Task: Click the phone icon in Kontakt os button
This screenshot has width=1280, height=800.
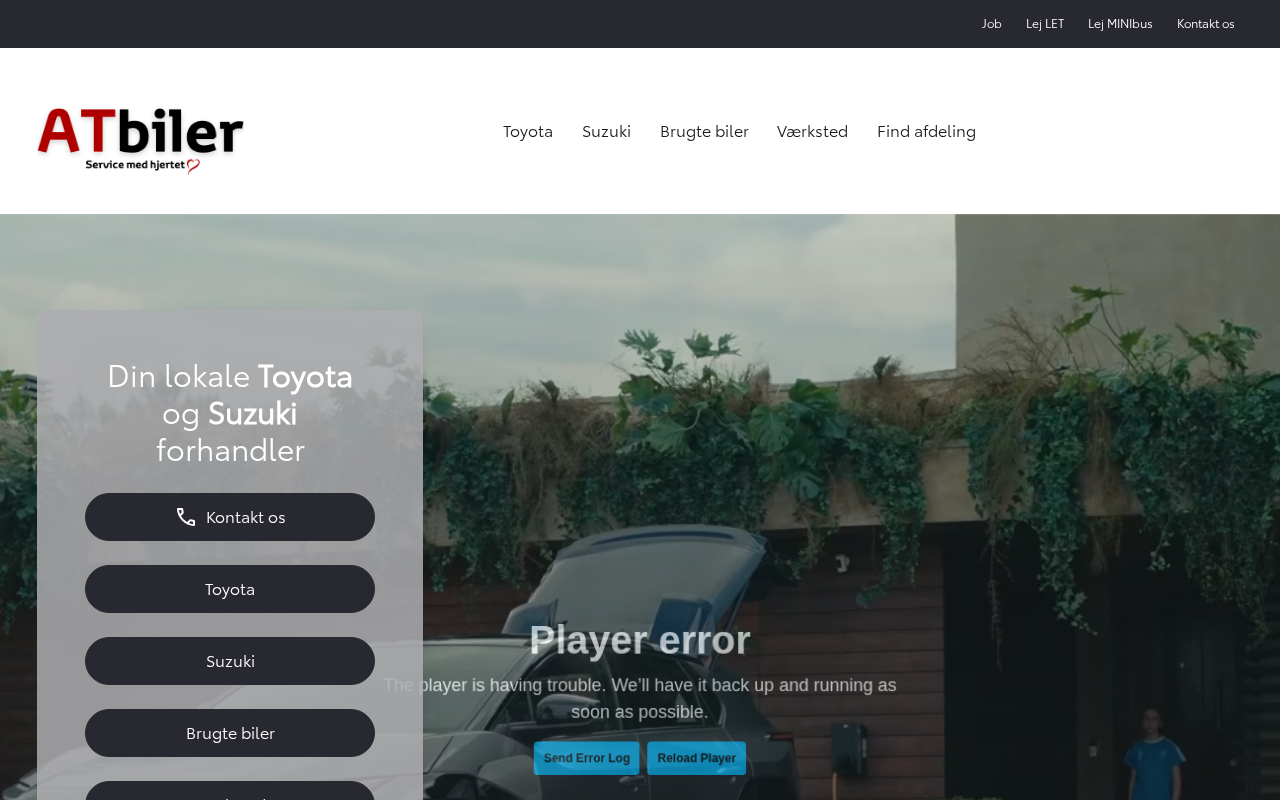Action: [186, 517]
